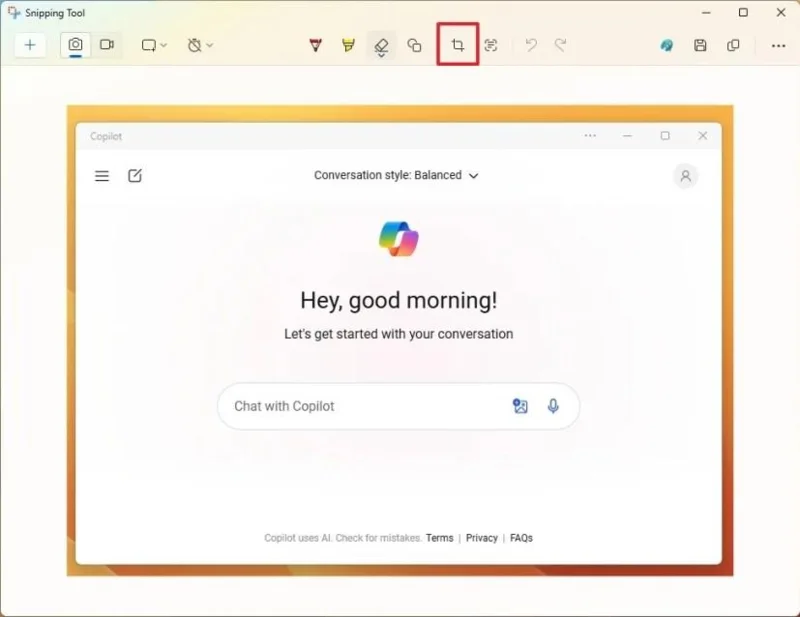Image resolution: width=800 pixels, height=617 pixels.
Task: Open Copilot window three-dots options
Action: tap(590, 136)
